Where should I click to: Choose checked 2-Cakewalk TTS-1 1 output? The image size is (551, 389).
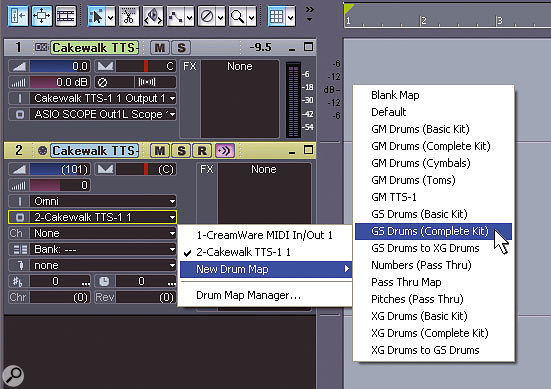coord(266,252)
